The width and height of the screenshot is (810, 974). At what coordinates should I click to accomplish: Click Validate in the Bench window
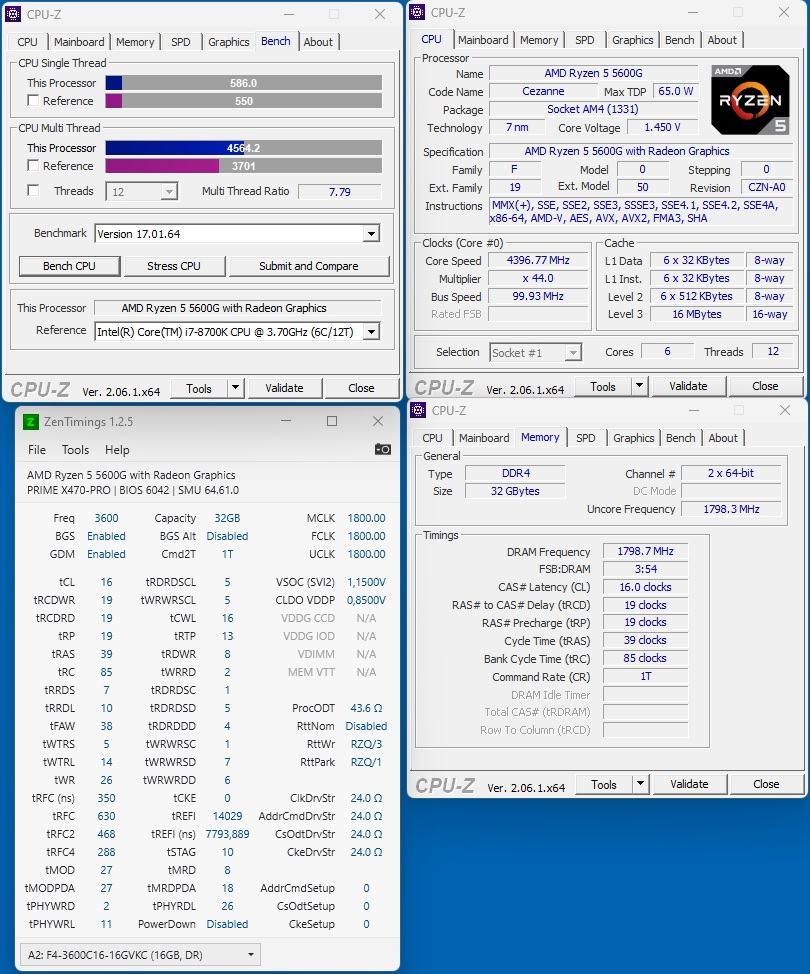[x=284, y=388]
